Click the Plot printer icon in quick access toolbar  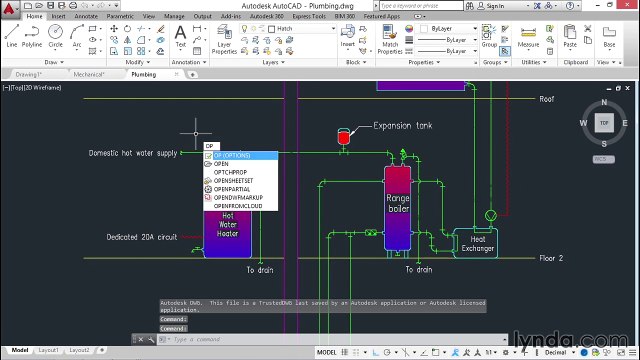click(73, 6)
